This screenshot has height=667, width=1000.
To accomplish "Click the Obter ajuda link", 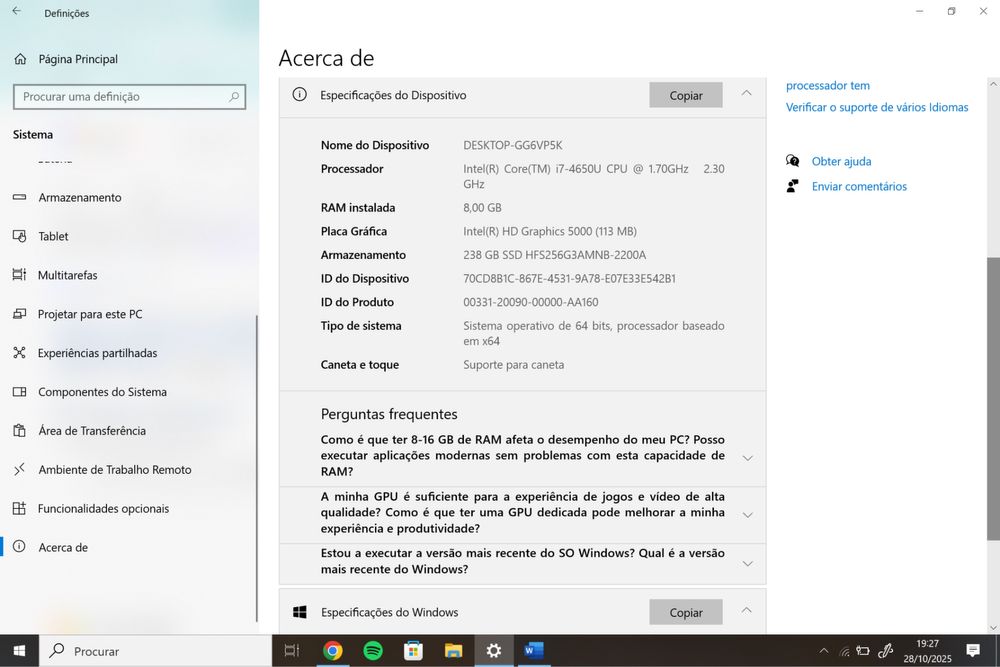I will tap(841, 161).
